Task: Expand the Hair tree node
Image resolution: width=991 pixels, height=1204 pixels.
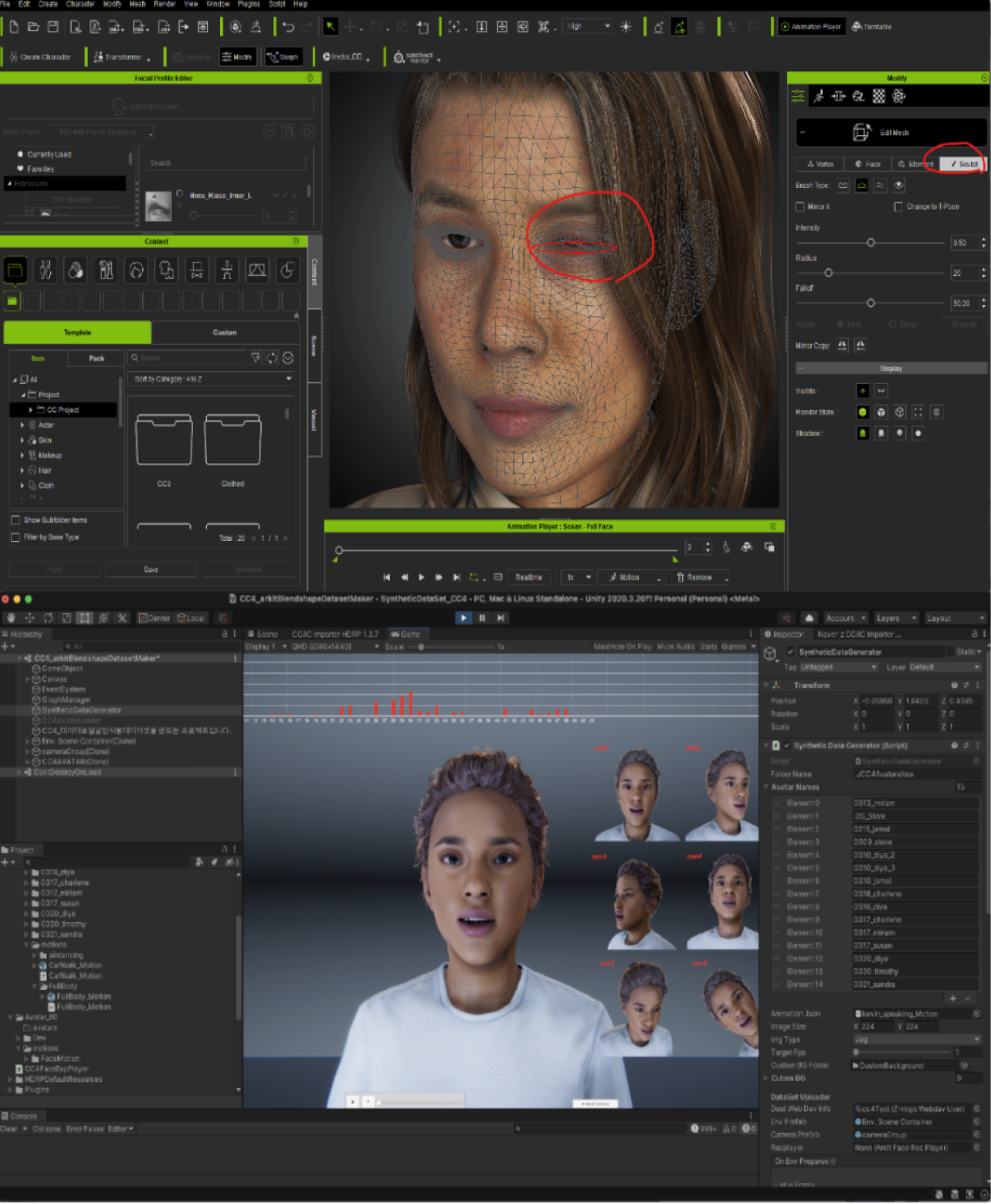Action: tap(22, 471)
